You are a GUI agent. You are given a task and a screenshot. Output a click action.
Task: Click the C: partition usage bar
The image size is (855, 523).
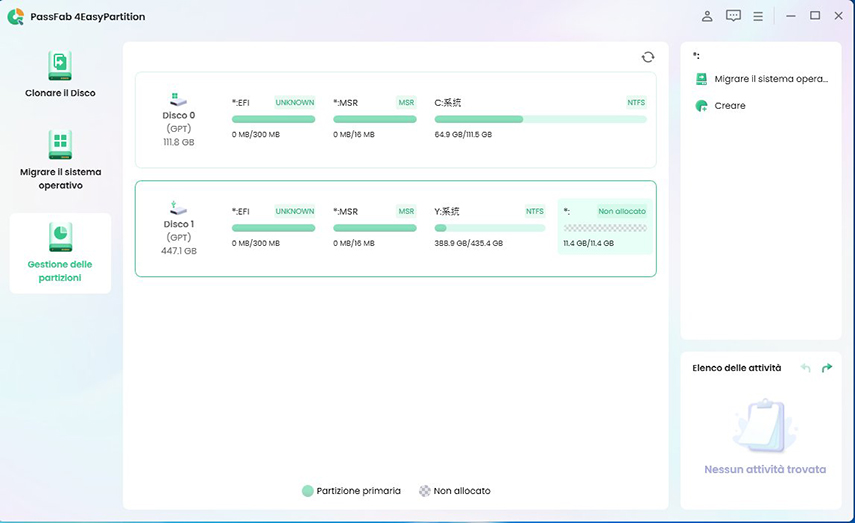coord(540,119)
